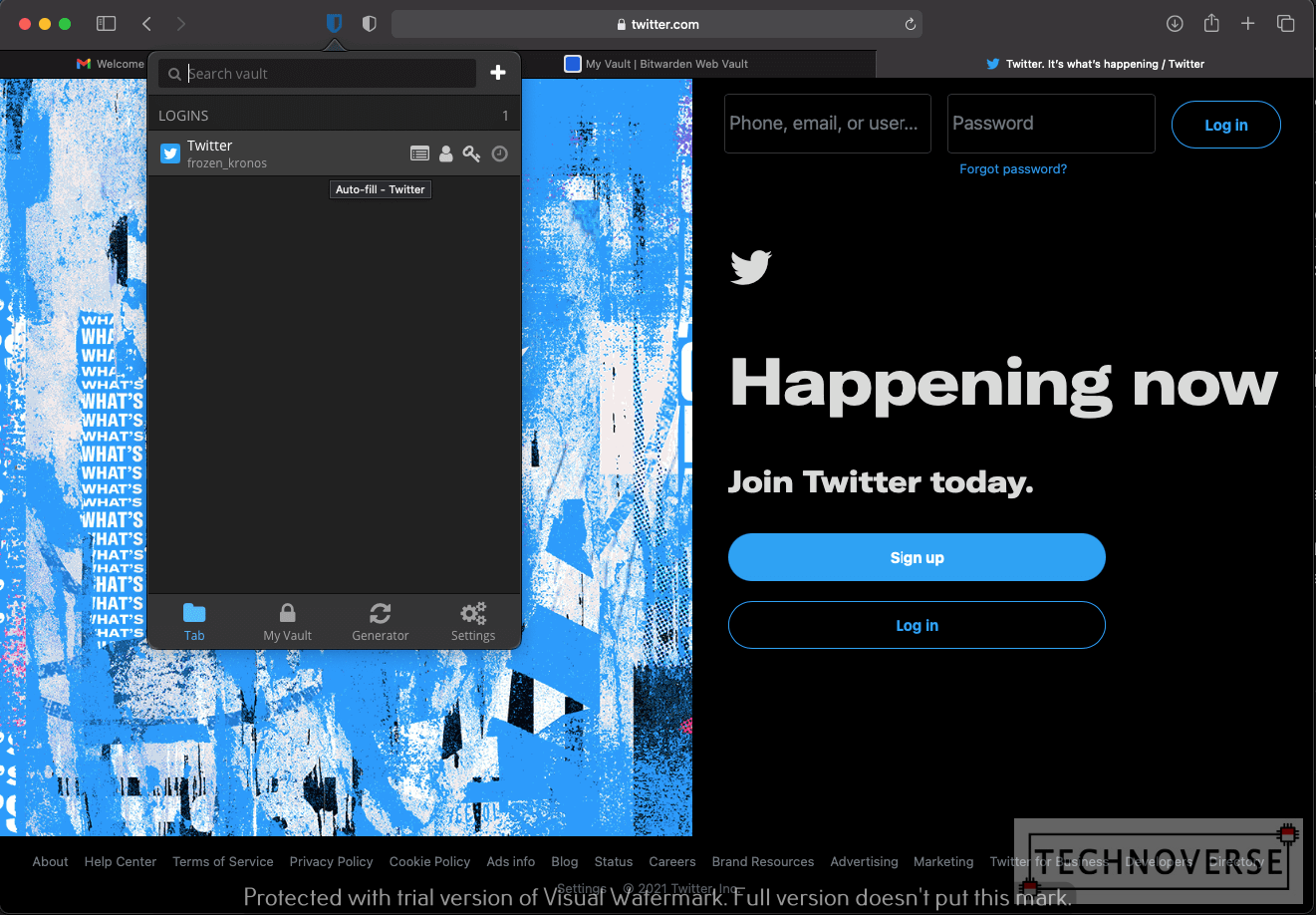Open the Bitwarden extension icon in toolbar
Screen dimensions: 1316x915
pyautogui.click(x=335, y=23)
